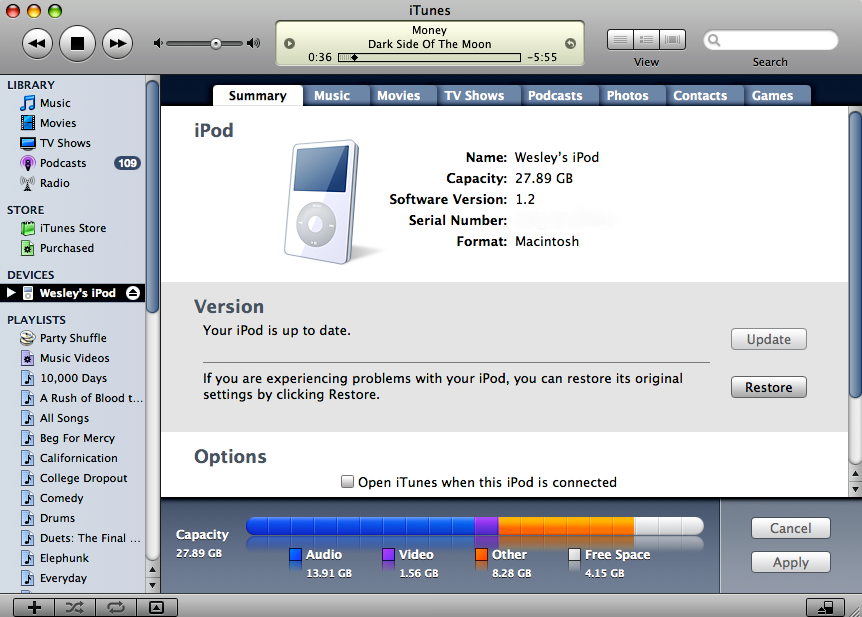Open the Music library
This screenshot has width=862, height=617.
tap(73, 103)
